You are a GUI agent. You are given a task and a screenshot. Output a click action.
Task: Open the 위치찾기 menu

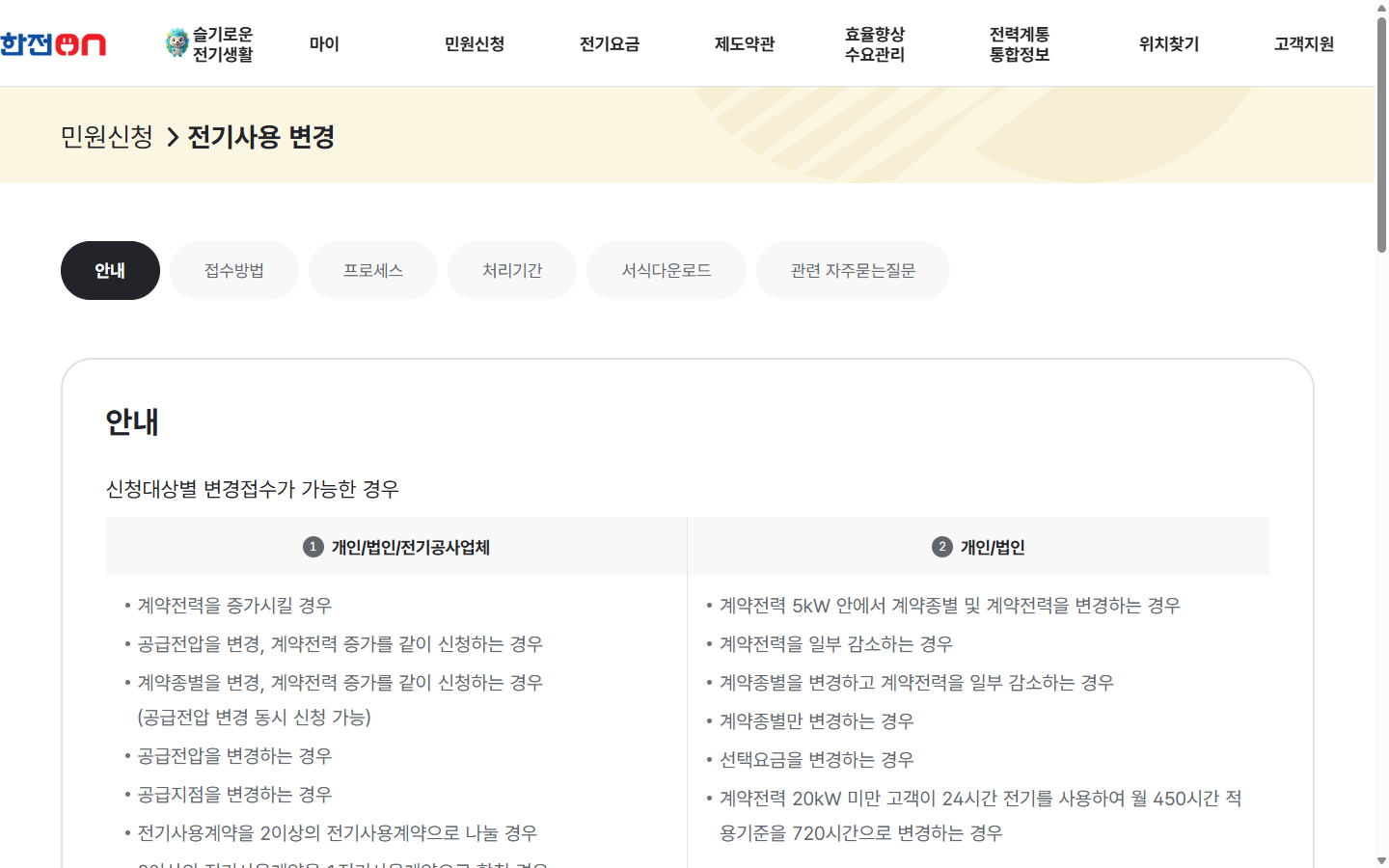click(x=1169, y=43)
